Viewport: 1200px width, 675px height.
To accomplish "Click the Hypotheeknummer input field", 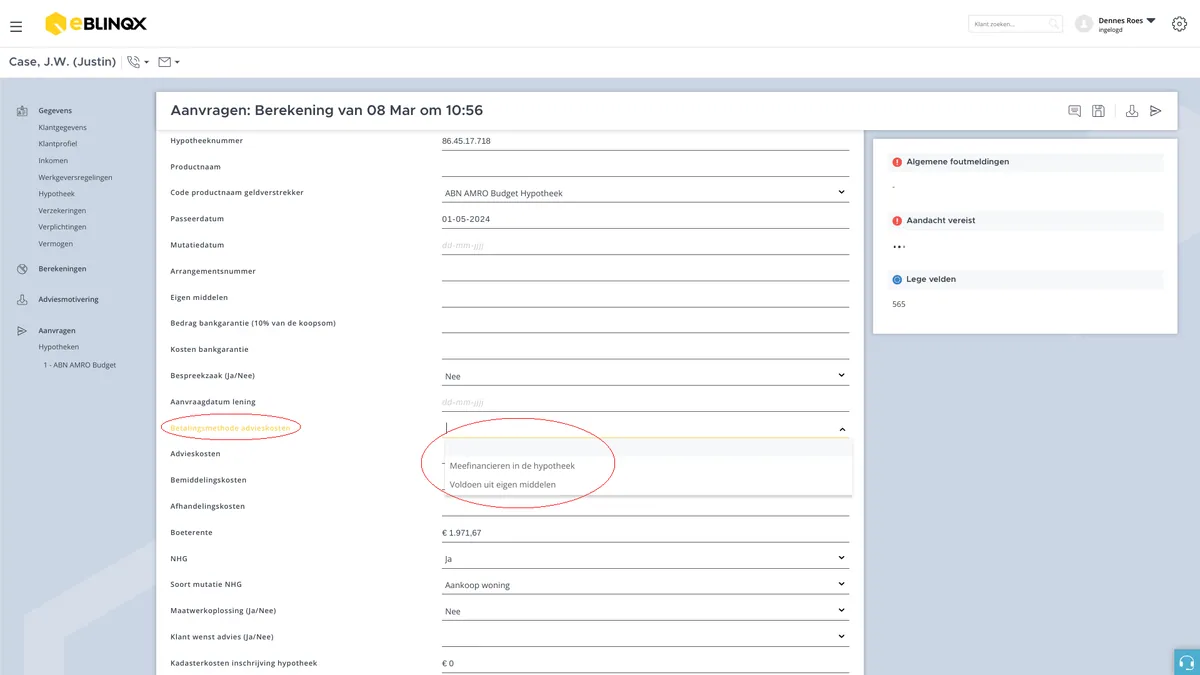I will (x=645, y=141).
